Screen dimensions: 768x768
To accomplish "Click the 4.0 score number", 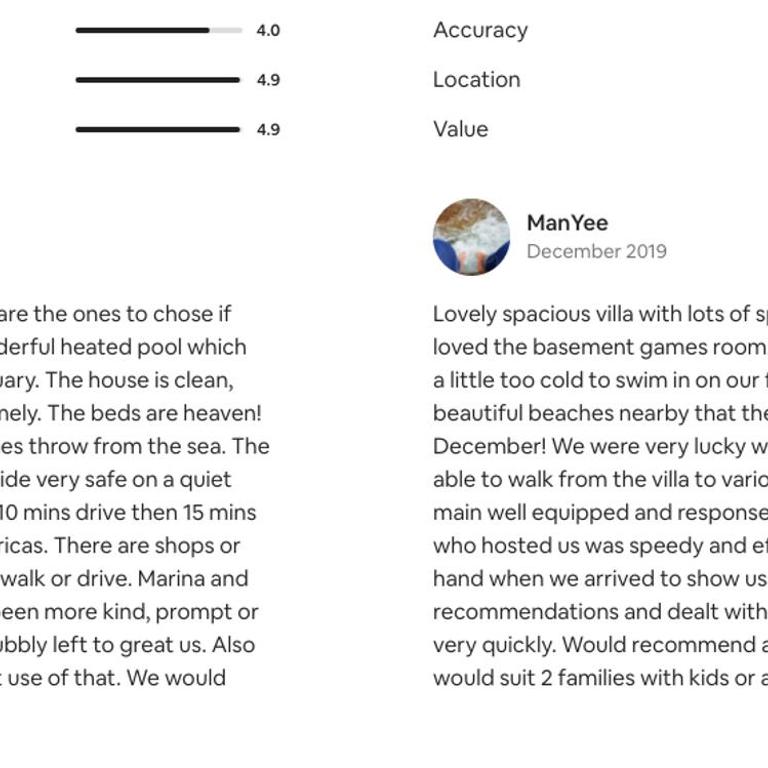I will [268, 30].
